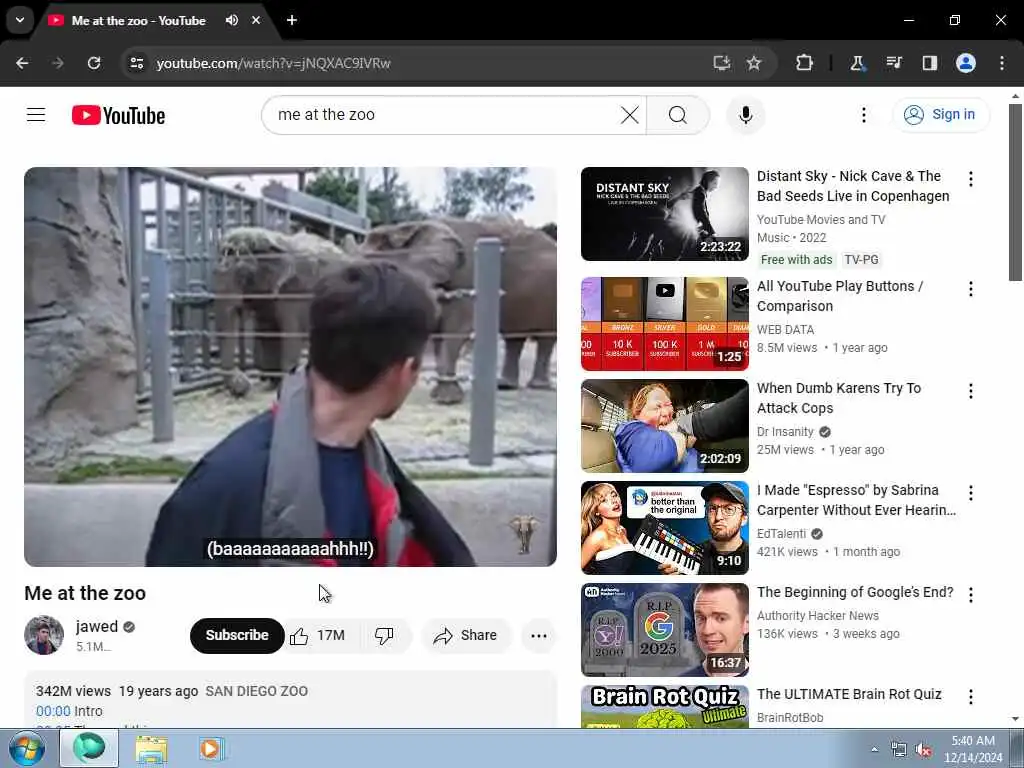Open options for Dumb Karens video
The image size is (1024, 768).
[971, 391]
